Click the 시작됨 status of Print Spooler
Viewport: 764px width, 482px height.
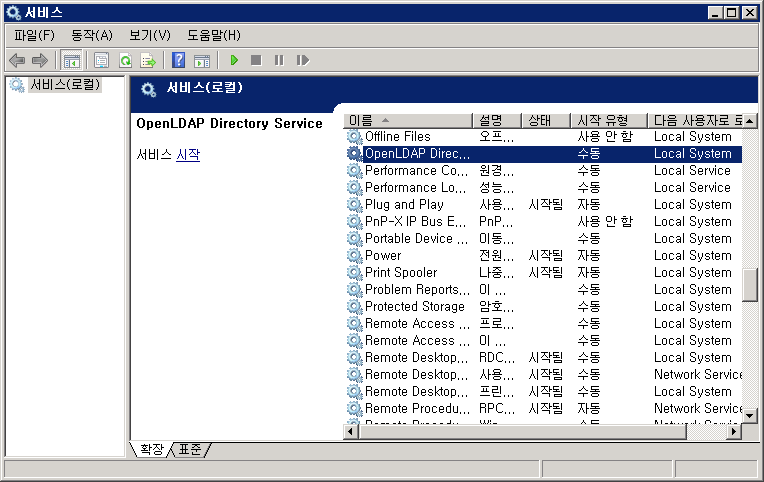coord(546,272)
